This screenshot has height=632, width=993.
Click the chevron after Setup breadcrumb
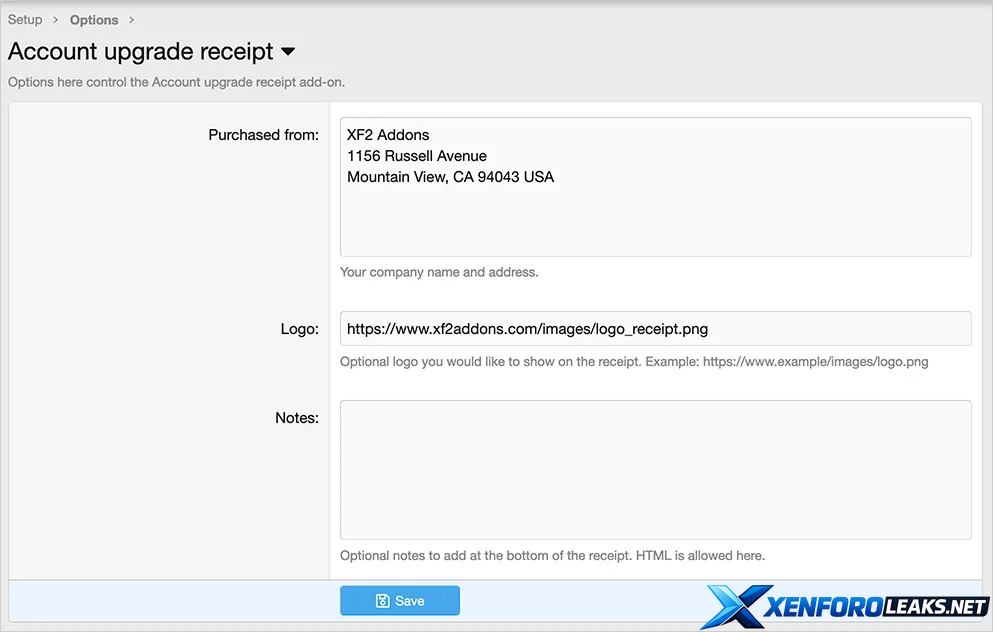coord(56,20)
